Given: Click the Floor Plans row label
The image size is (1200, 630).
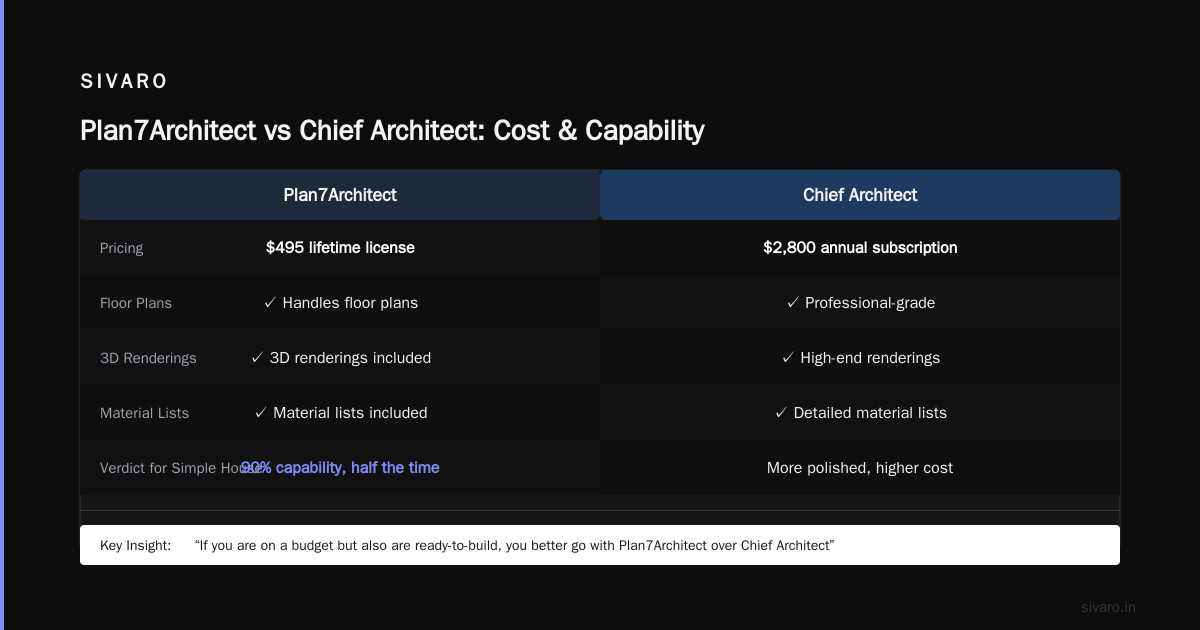Looking at the screenshot, I should tap(136, 303).
